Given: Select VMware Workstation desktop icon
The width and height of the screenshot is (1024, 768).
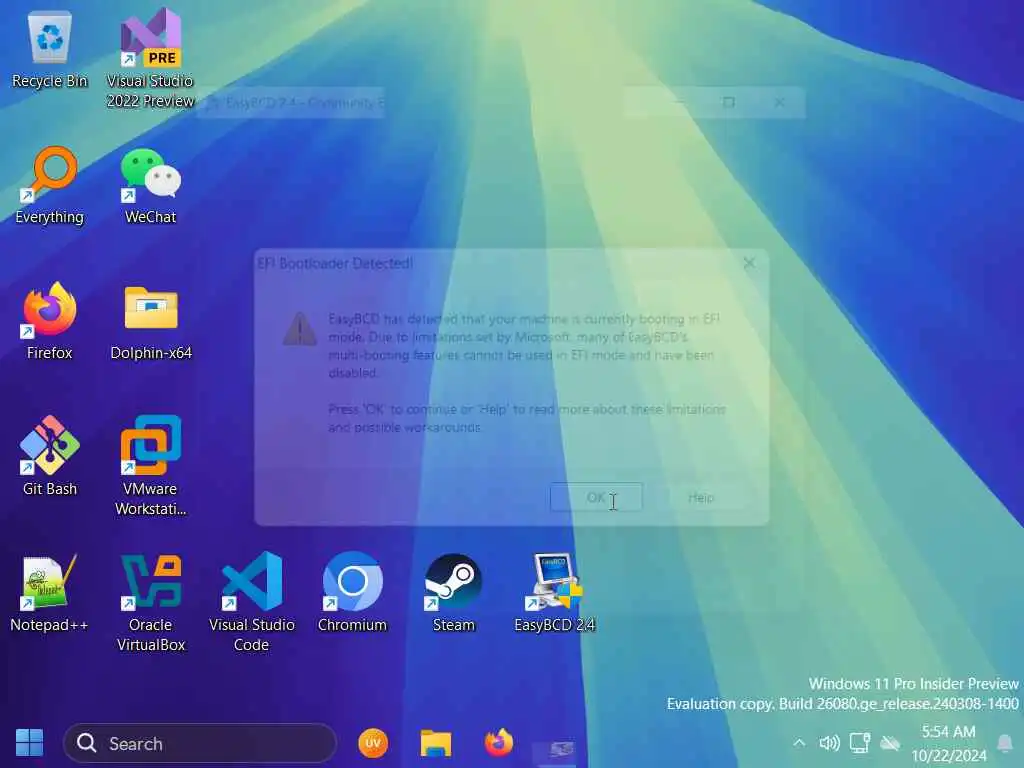Looking at the screenshot, I should click(x=150, y=465).
